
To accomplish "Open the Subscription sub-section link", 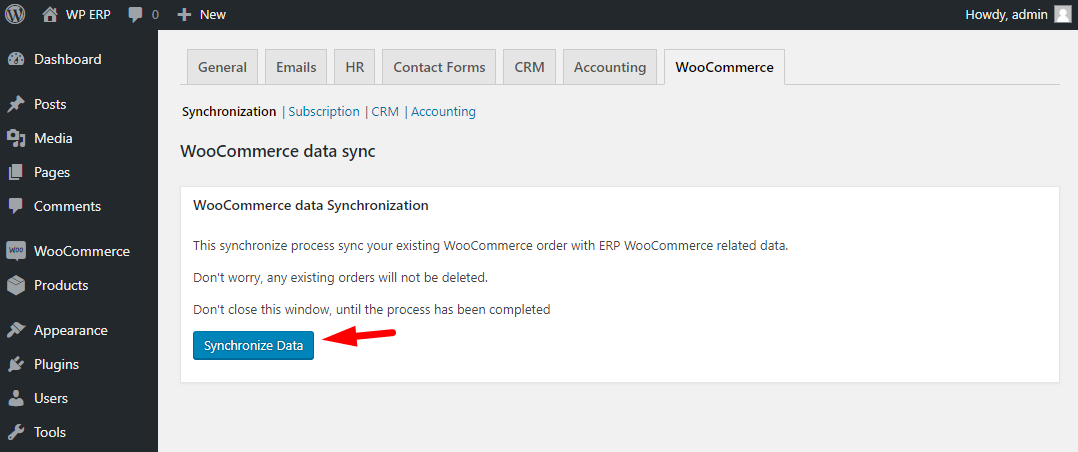I will coord(324,111).
